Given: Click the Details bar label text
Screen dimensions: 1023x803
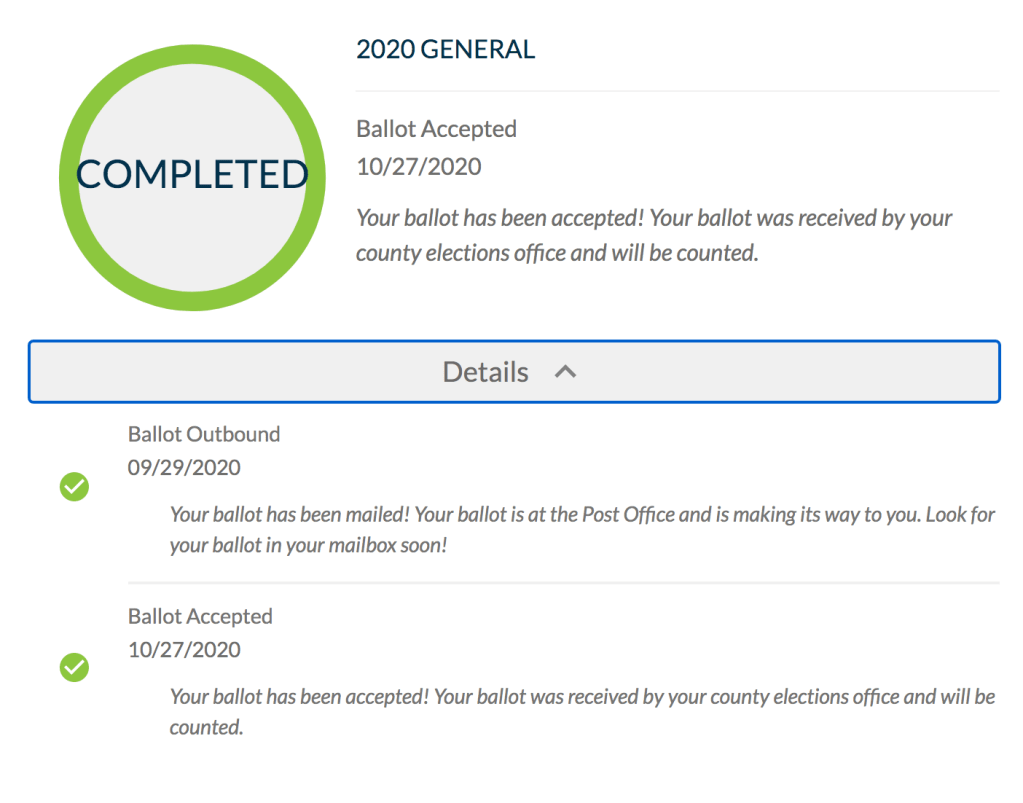Looking at the screenshot, I should (485, 372).
